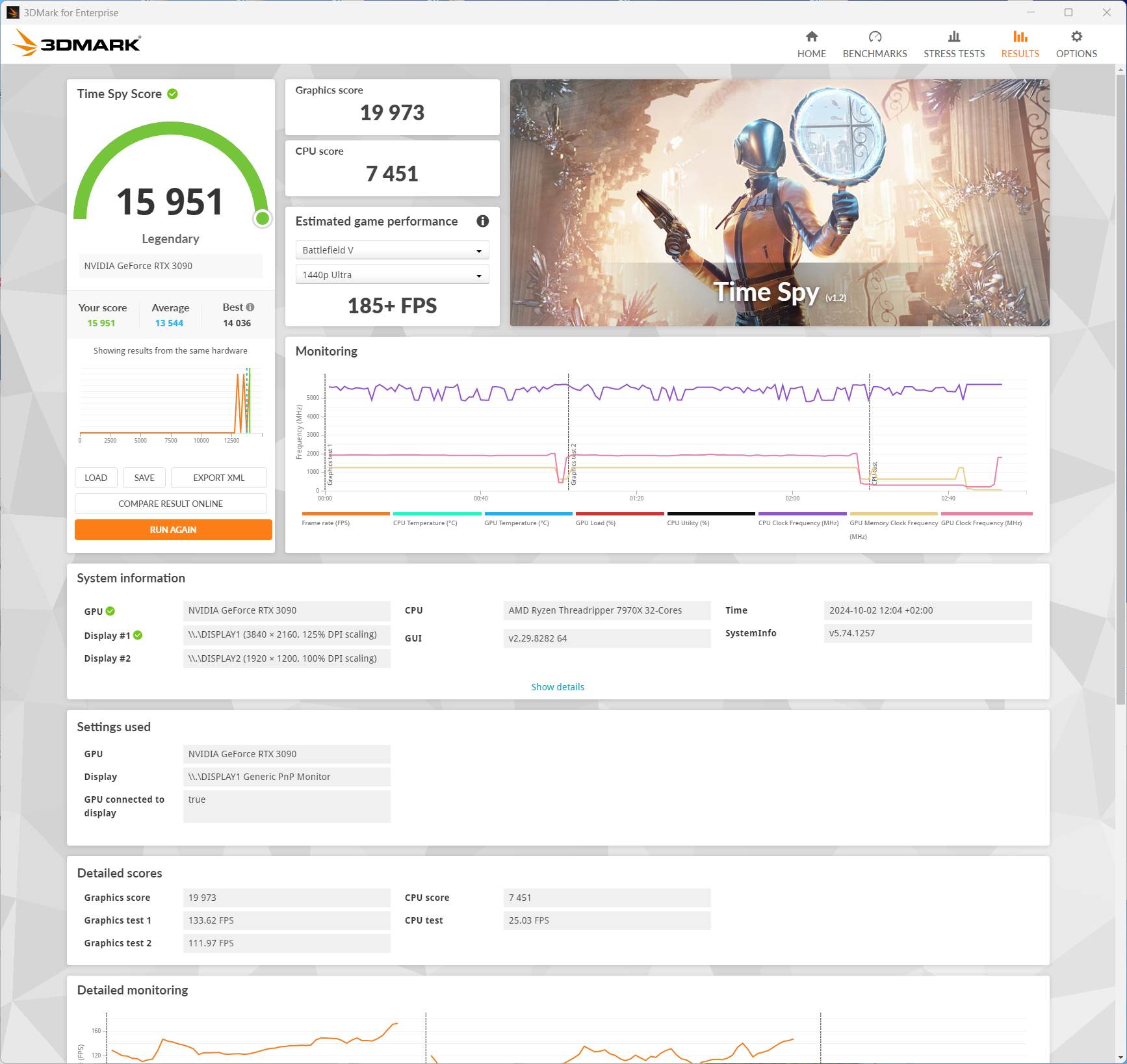The width and height of the screenshot is (1127, 1064).
Task: Go to STRESS TESTS tab
Action: click(953, 44)
